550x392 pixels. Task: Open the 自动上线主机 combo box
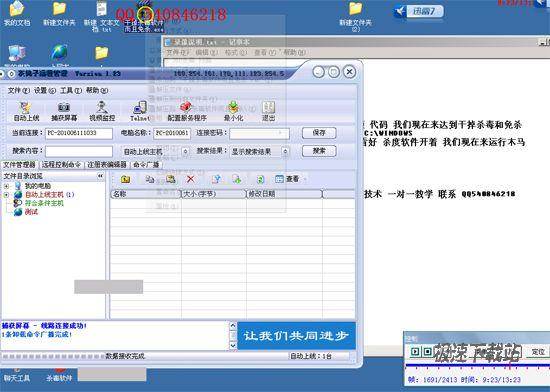[x=155, y=151]
